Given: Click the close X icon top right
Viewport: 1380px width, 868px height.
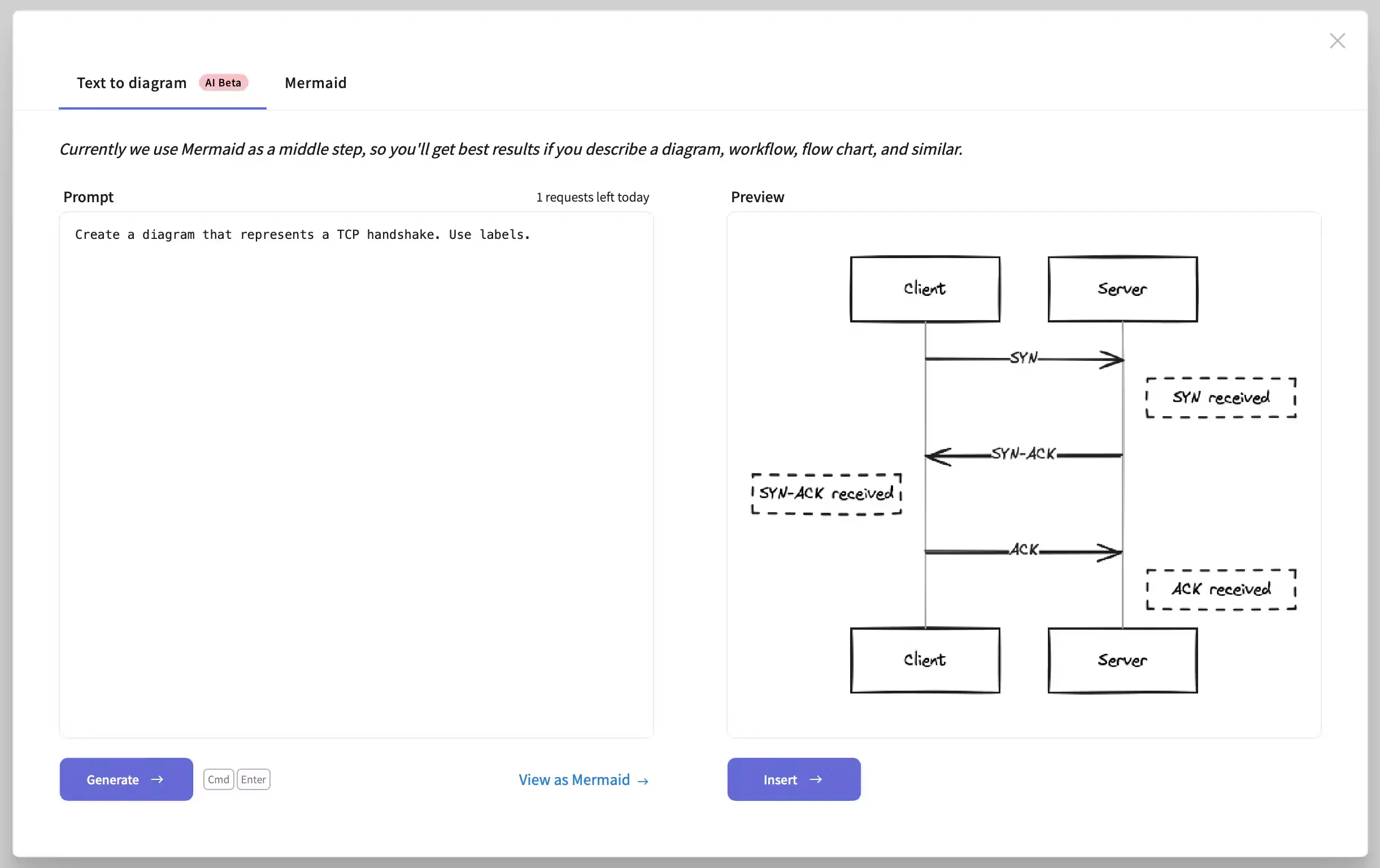Looking at the screenshot, I should point(1337,40).
